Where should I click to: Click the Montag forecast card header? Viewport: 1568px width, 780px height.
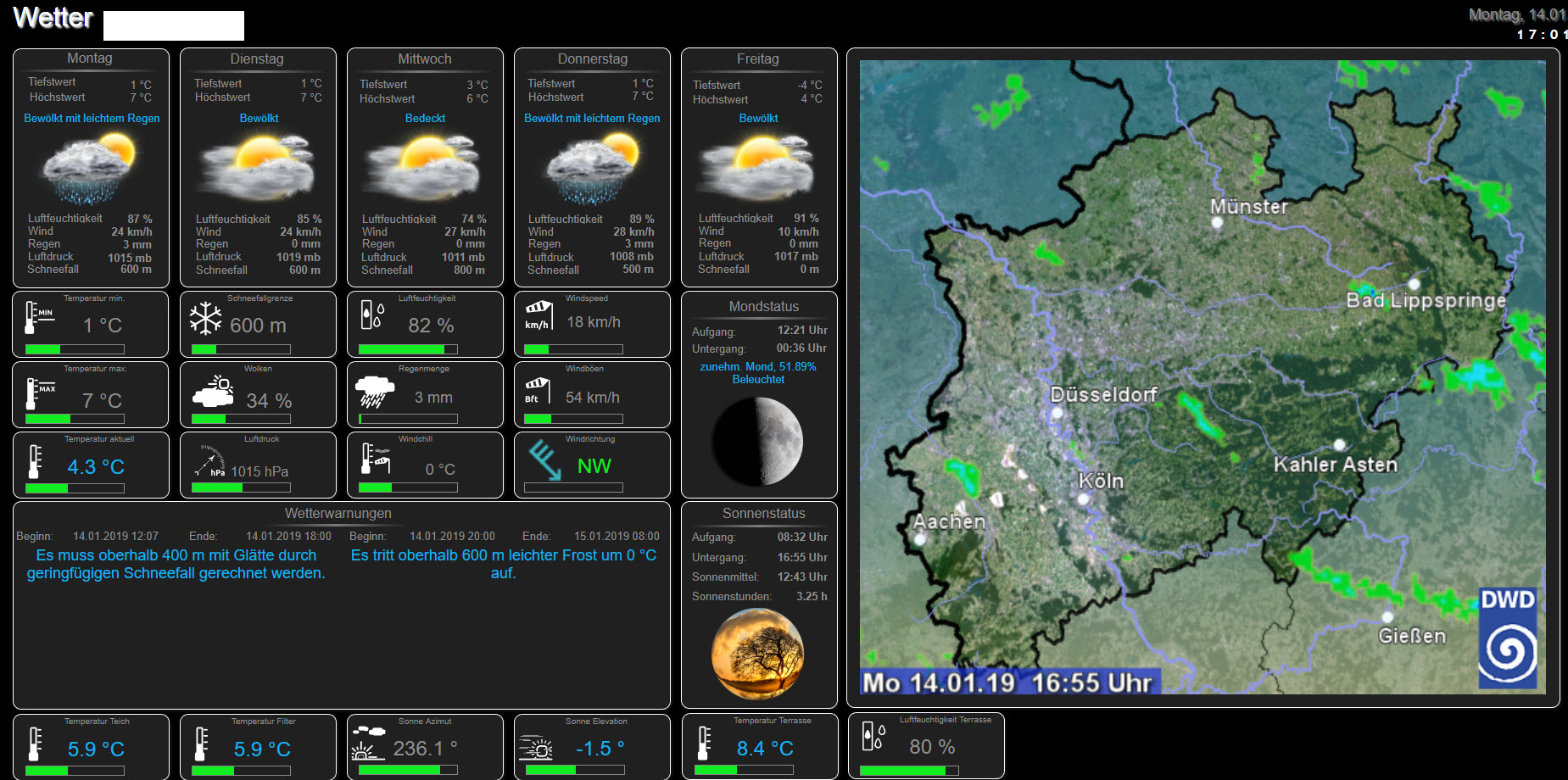point(90,58)
